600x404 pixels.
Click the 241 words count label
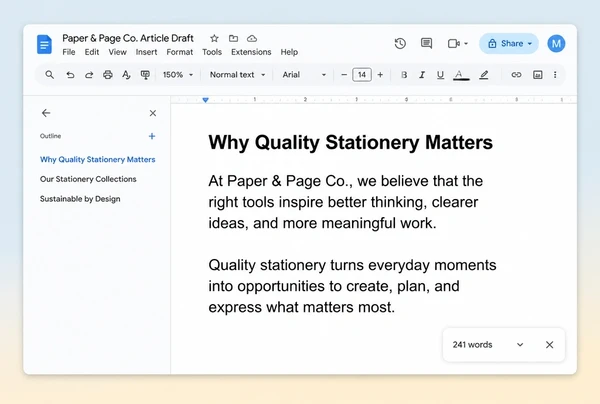472,345
